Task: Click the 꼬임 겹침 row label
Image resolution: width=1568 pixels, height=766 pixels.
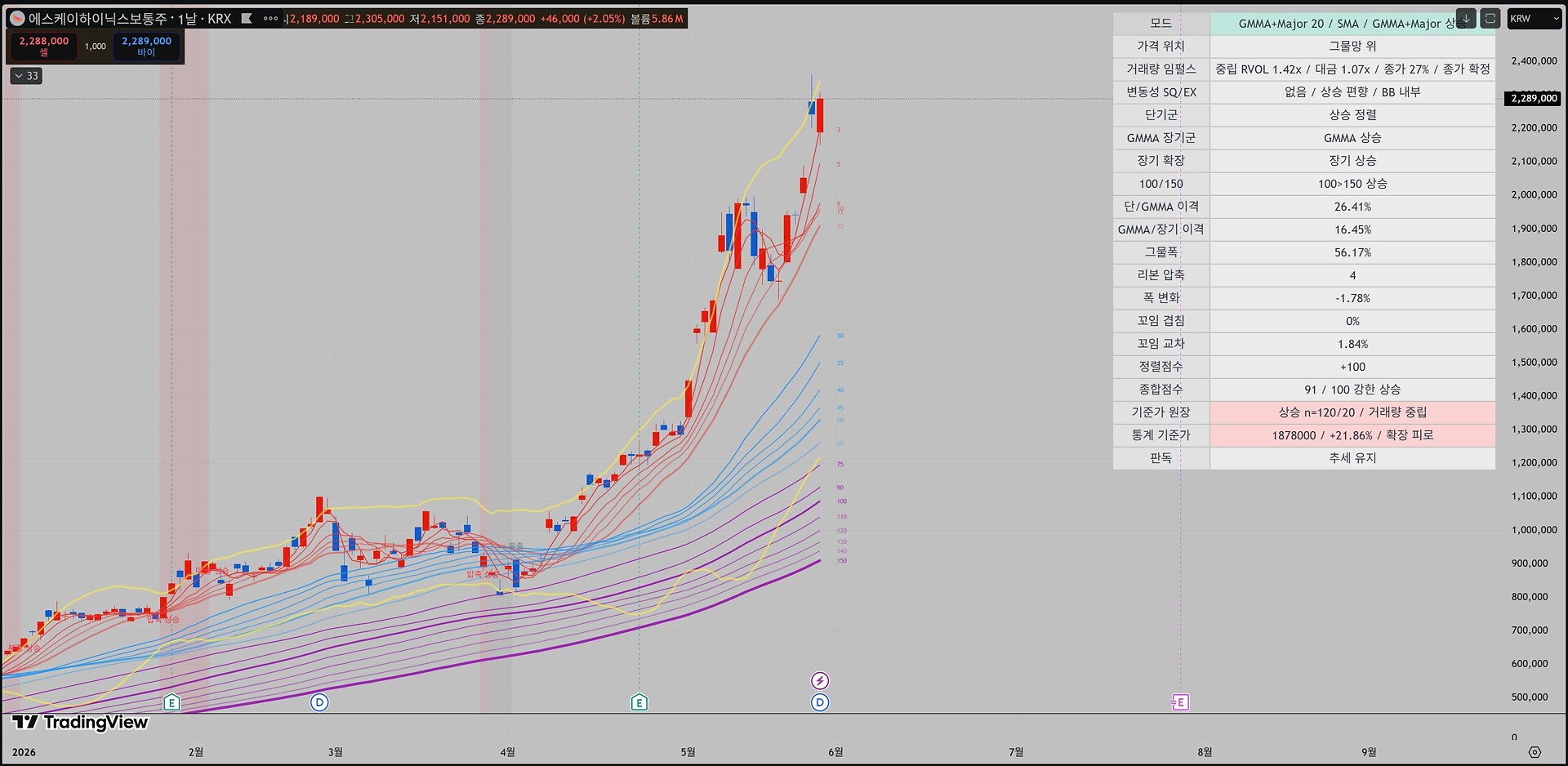Action: point(1160,321)
